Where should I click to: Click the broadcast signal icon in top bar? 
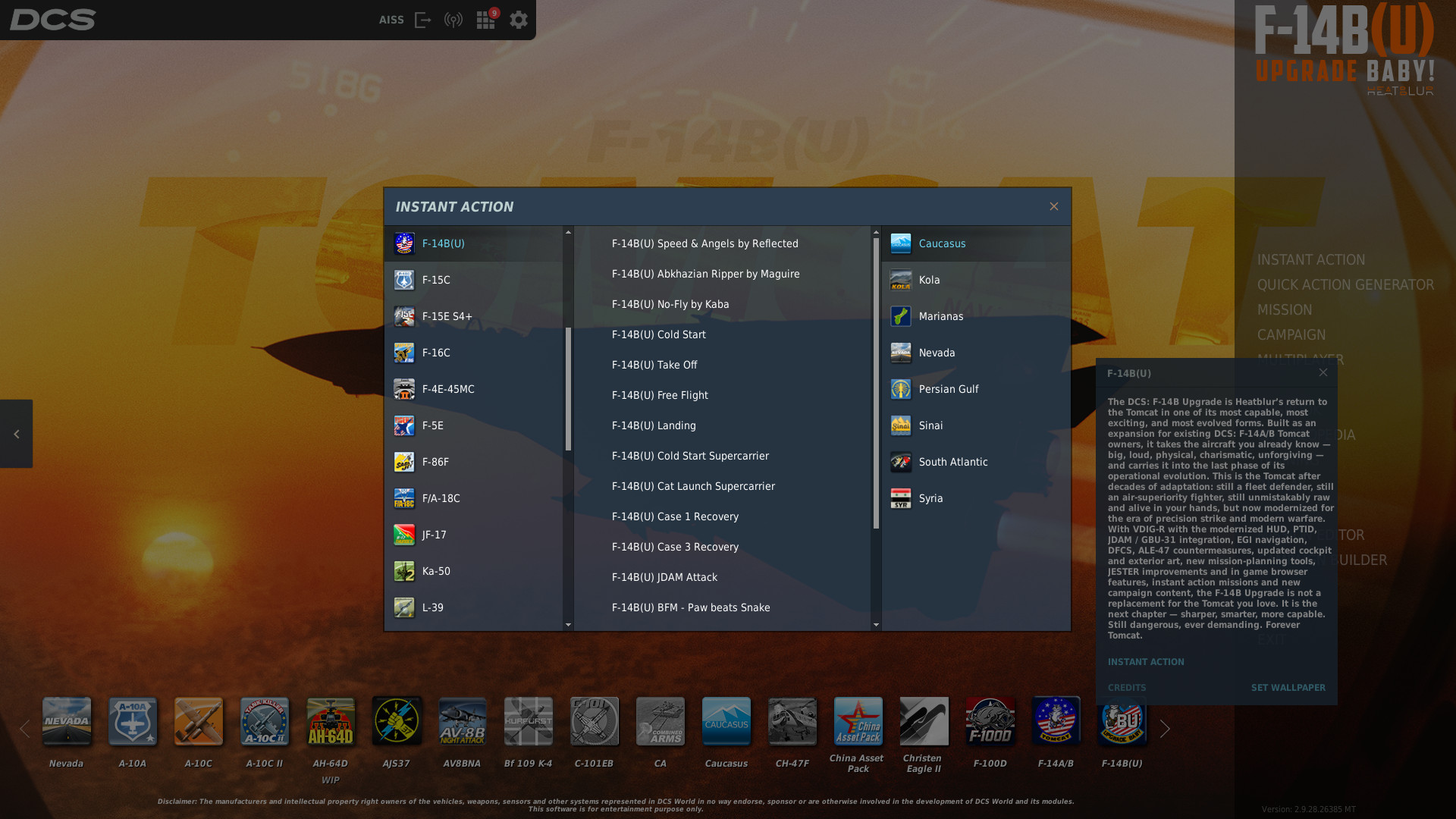point(453,20)
